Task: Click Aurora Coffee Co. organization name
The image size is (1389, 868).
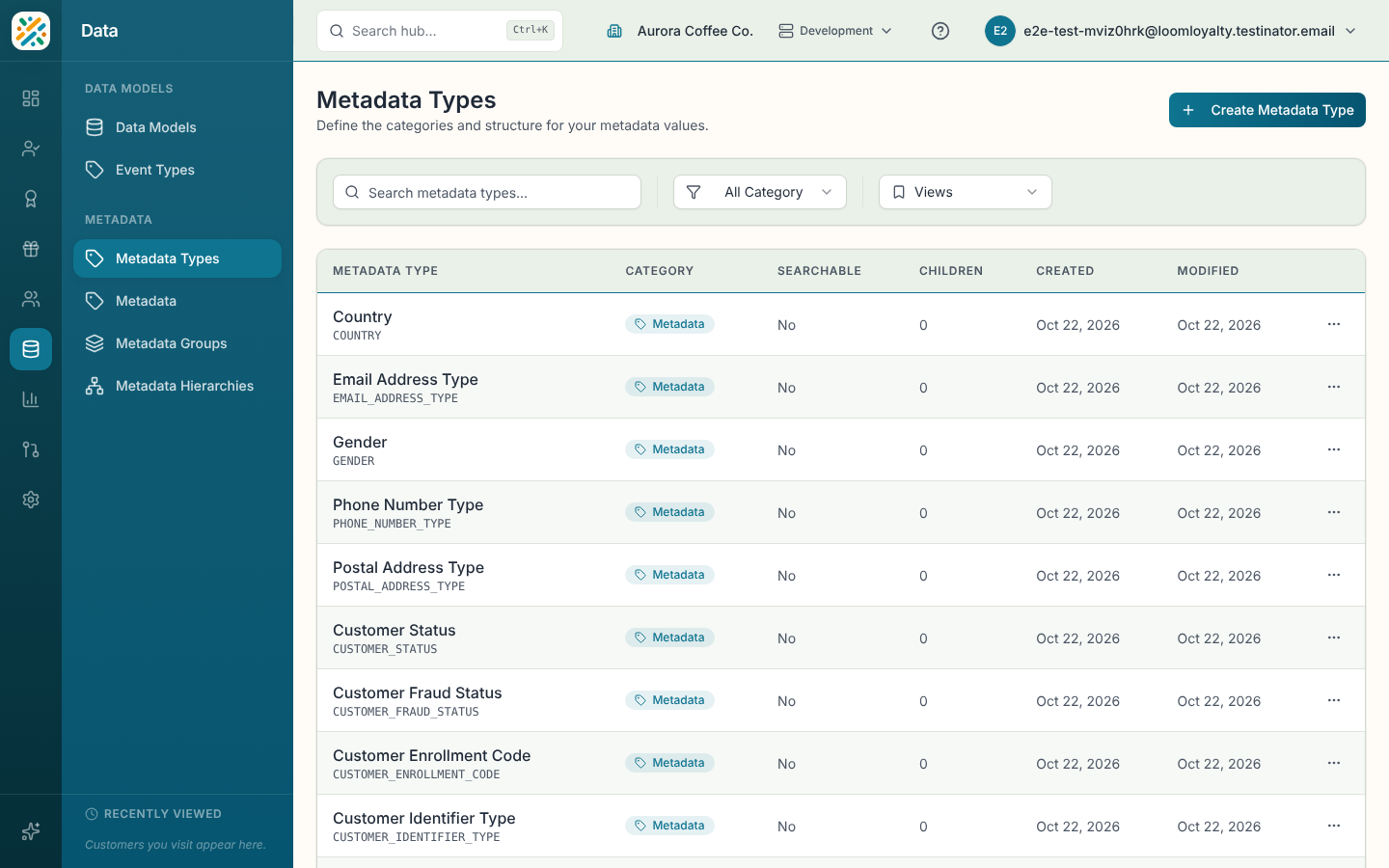Action: pyautogui.click(x=694, y=31)
